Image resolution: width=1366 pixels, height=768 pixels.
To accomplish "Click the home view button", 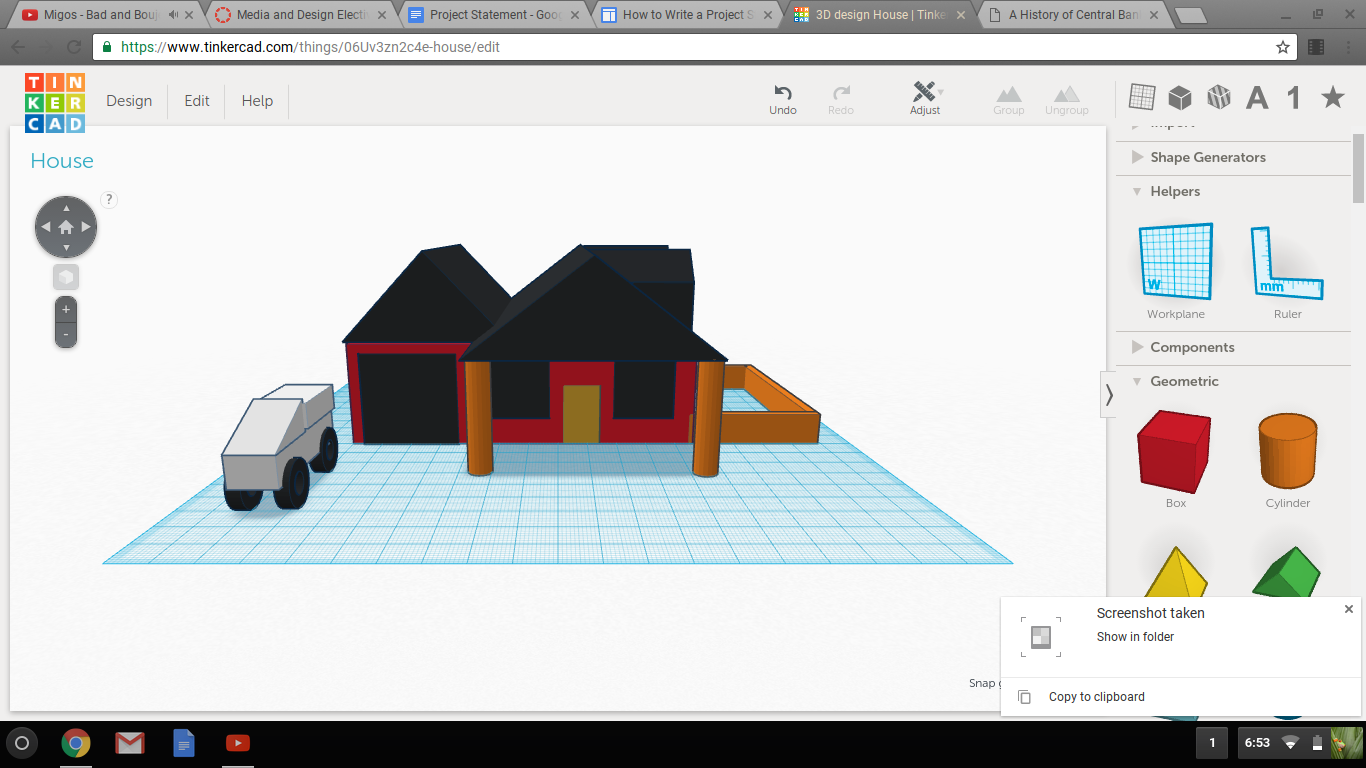I will tap(66, 227).
